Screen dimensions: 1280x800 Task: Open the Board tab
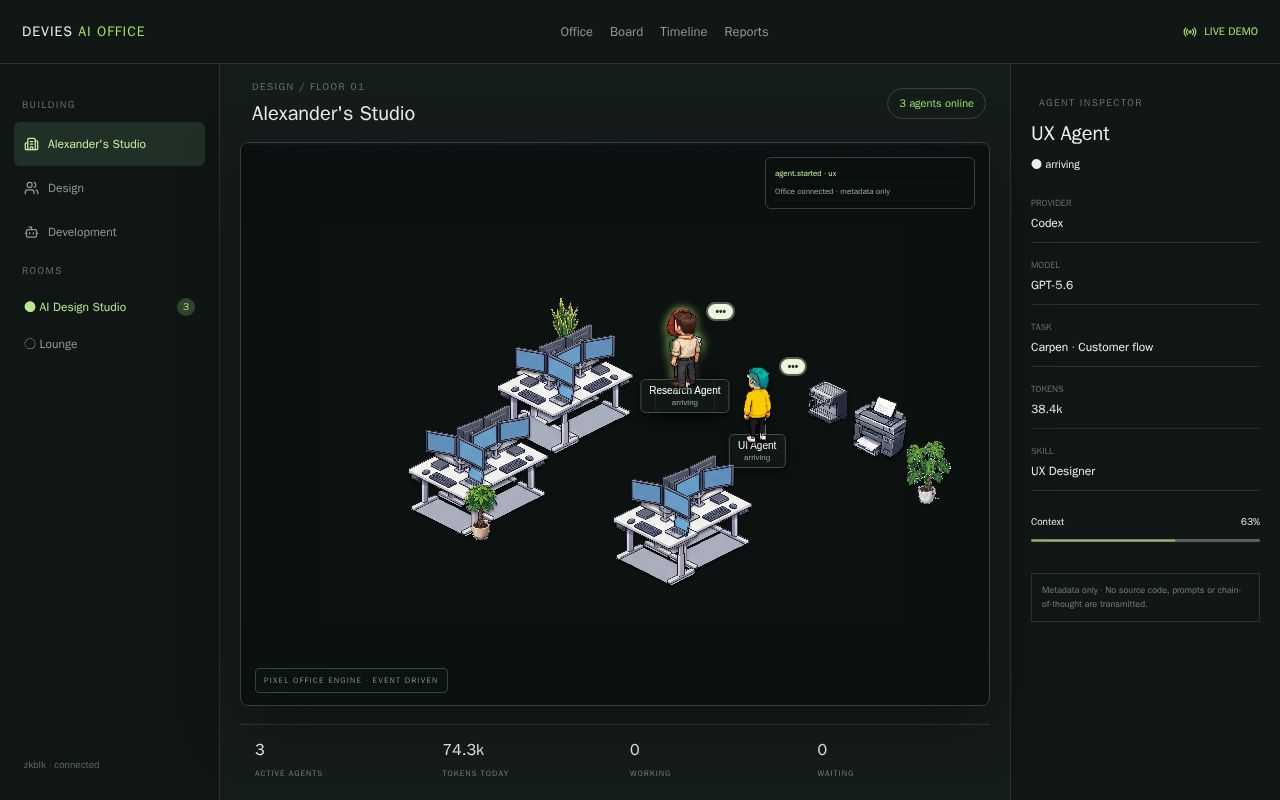click(626, 32)
